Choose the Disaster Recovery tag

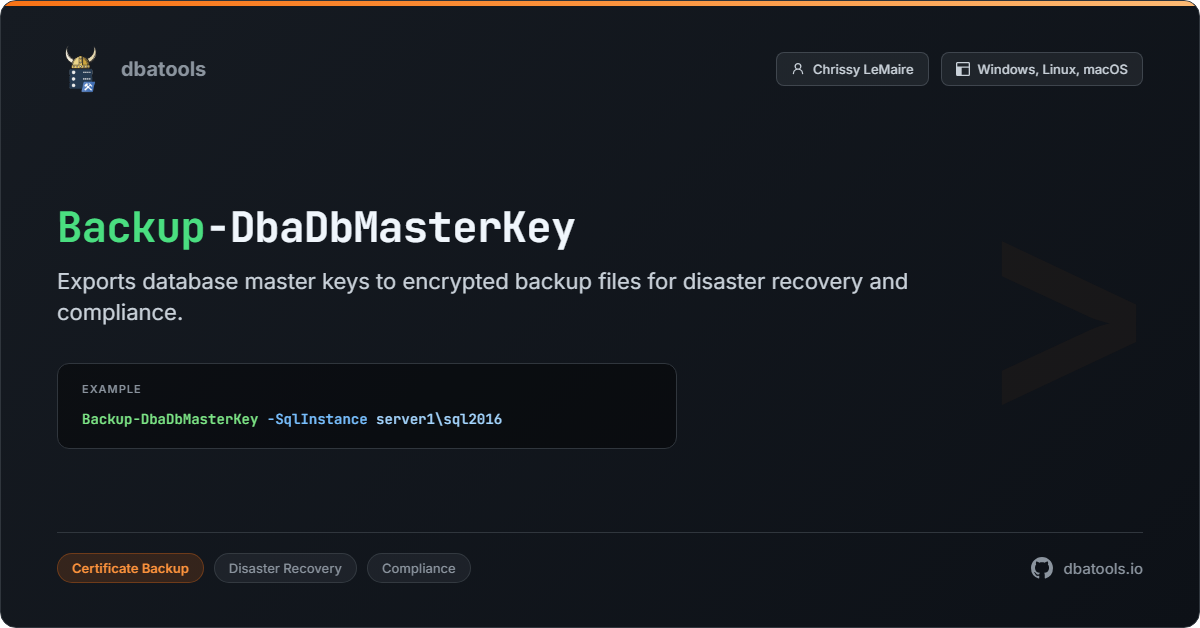click(285, 568)
